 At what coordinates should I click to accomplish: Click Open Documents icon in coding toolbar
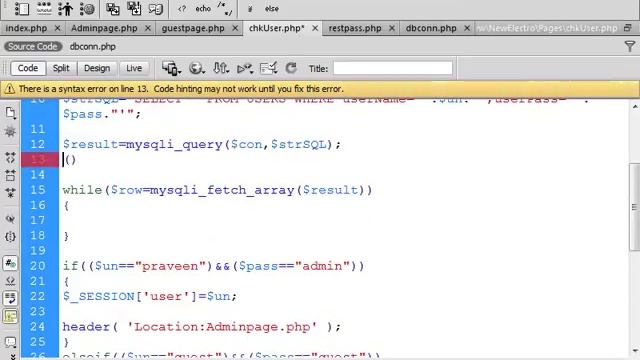(x=10, y=113)
